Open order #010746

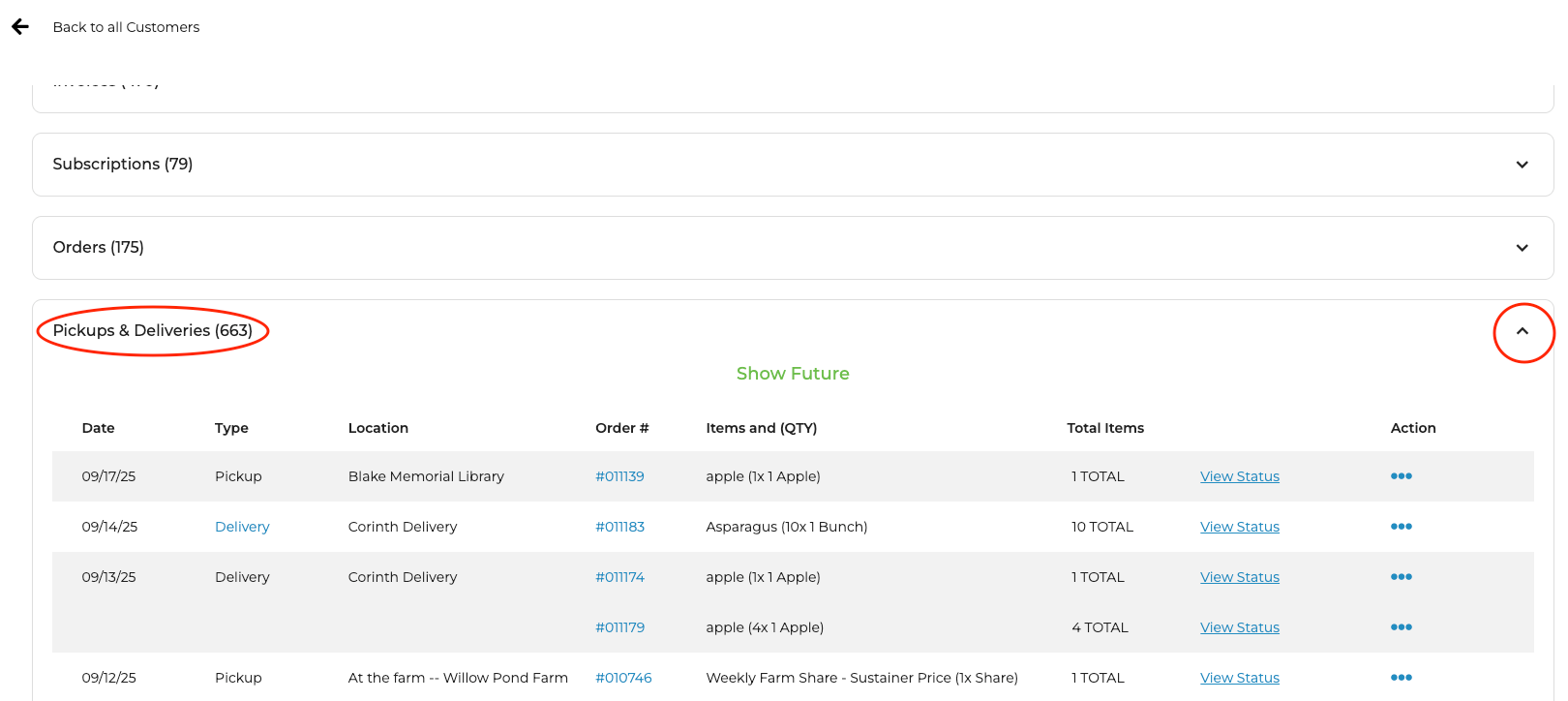[x=623, y=678]
